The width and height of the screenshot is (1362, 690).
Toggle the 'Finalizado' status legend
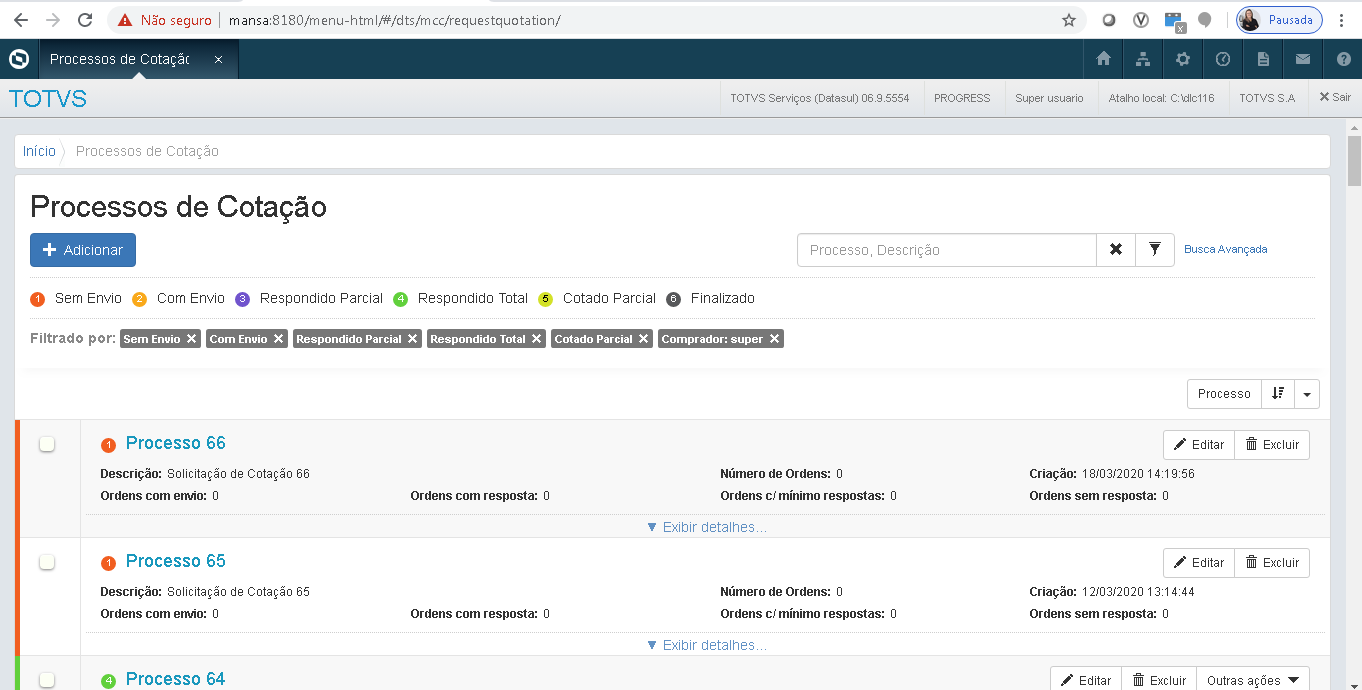[x=711, y=298]
